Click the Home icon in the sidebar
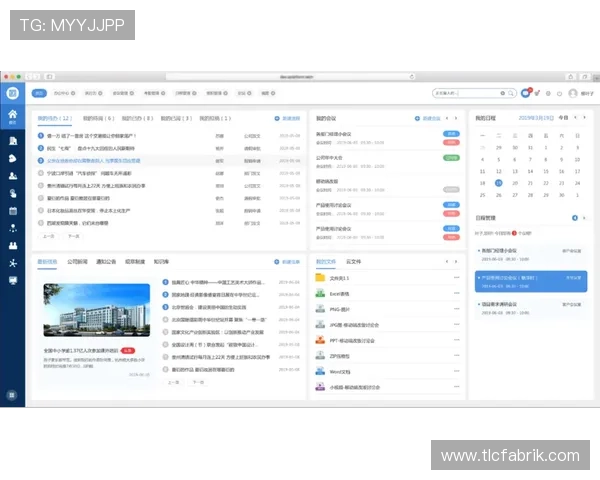600x480 pixels. [x=13, y=115]
